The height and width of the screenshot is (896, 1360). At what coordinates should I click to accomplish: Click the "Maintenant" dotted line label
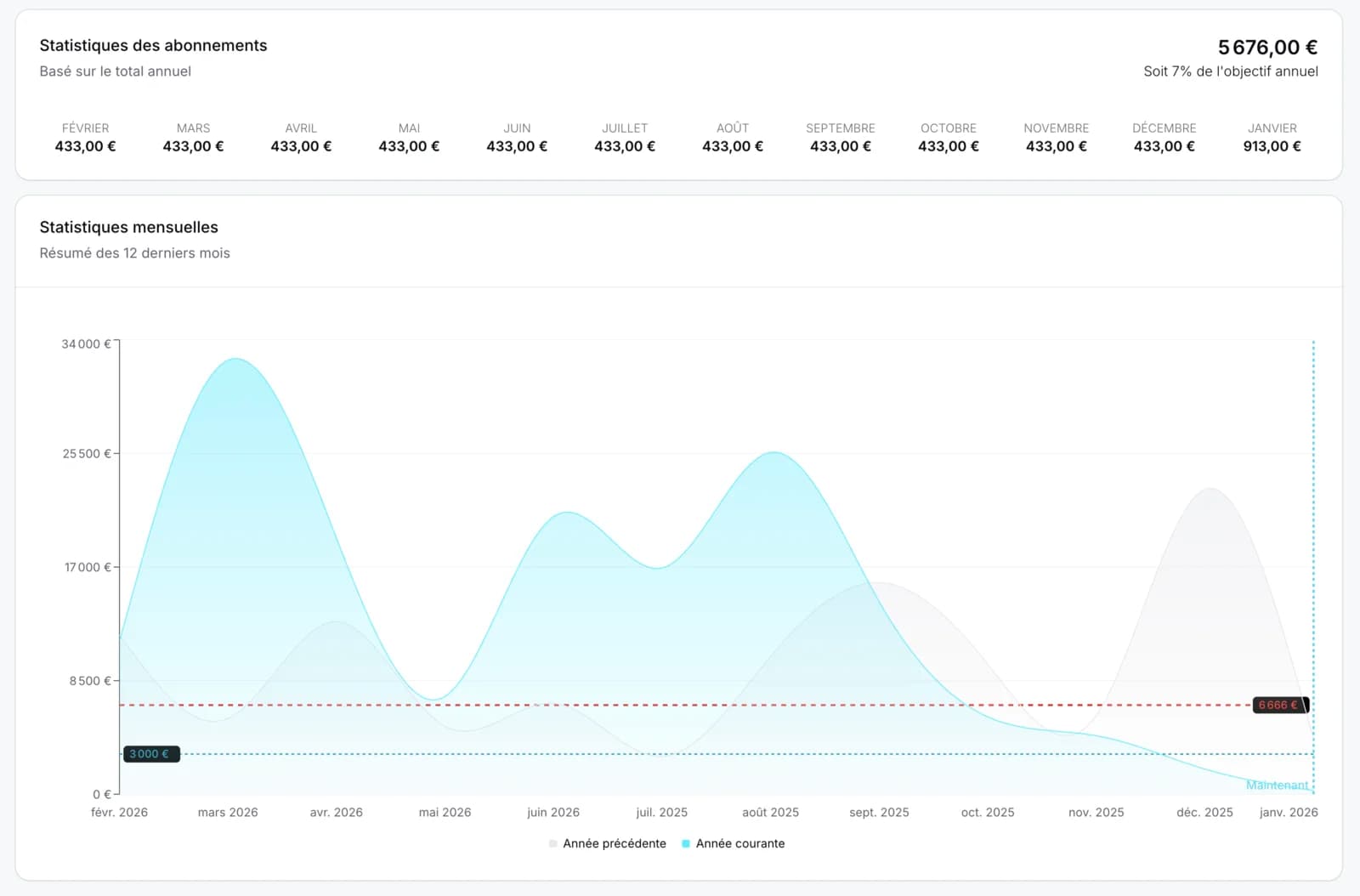click(1277, 785)
